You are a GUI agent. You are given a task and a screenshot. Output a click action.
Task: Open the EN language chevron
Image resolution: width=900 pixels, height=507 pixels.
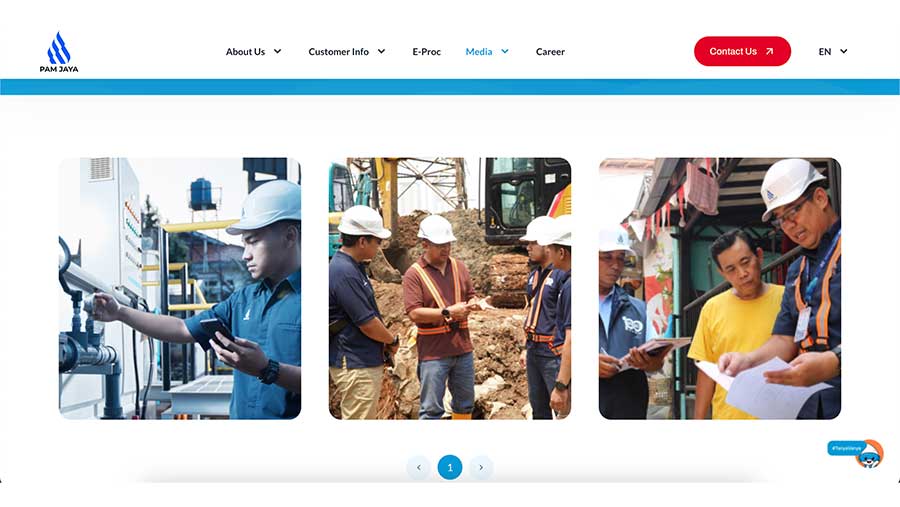(x=844, y=51)
